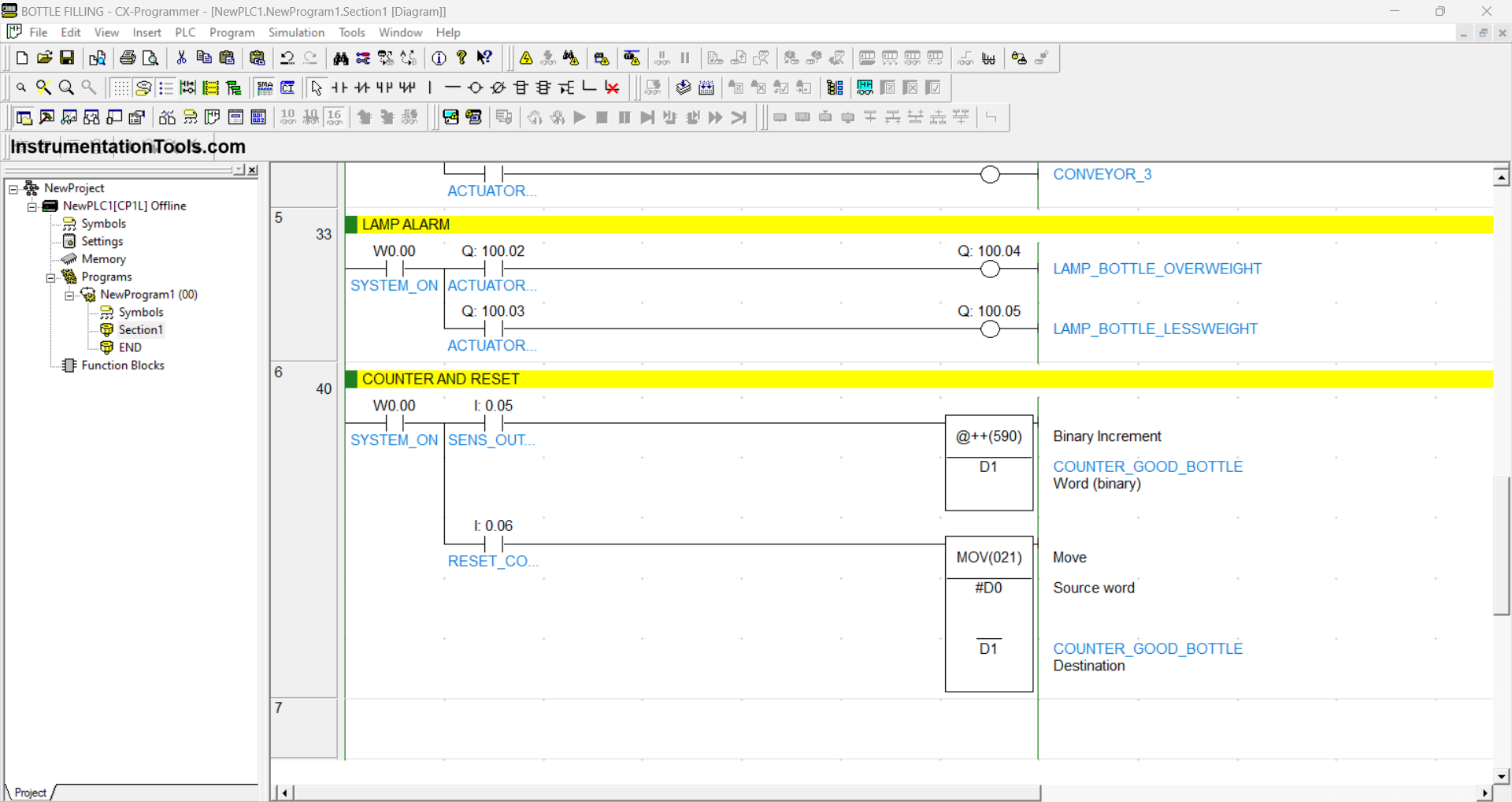Click the red X delete line tool
The height and width of the screenshot is (802, 1512).
click(x=612, y=87)
